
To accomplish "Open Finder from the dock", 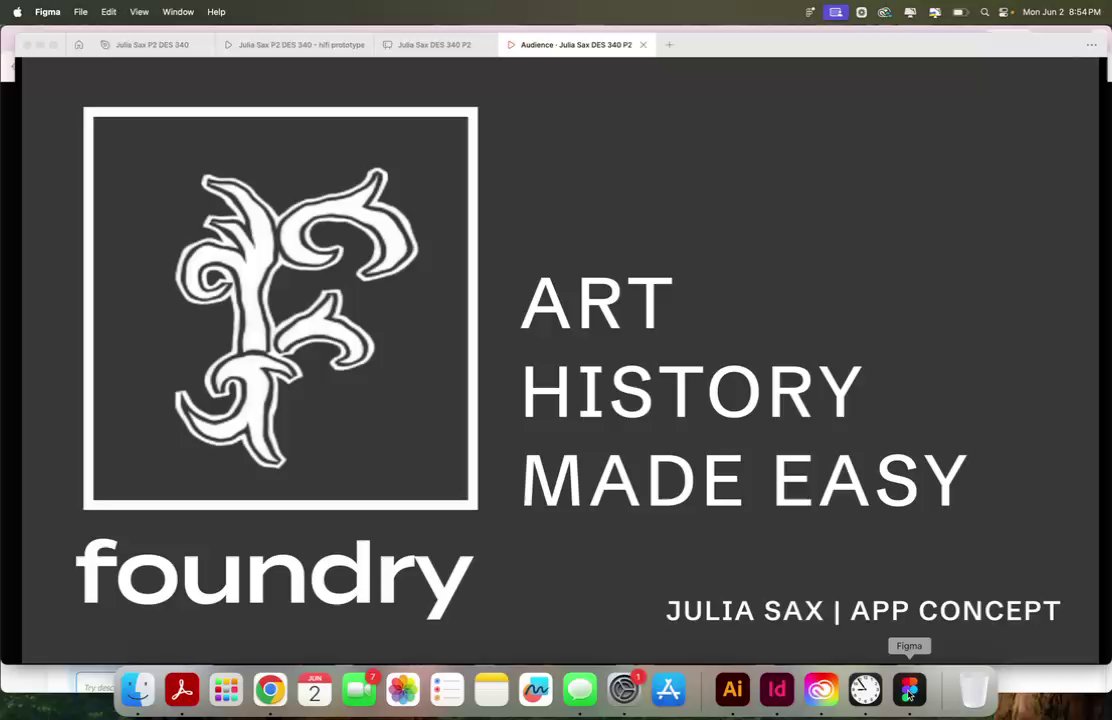I will tap(138, 689).
